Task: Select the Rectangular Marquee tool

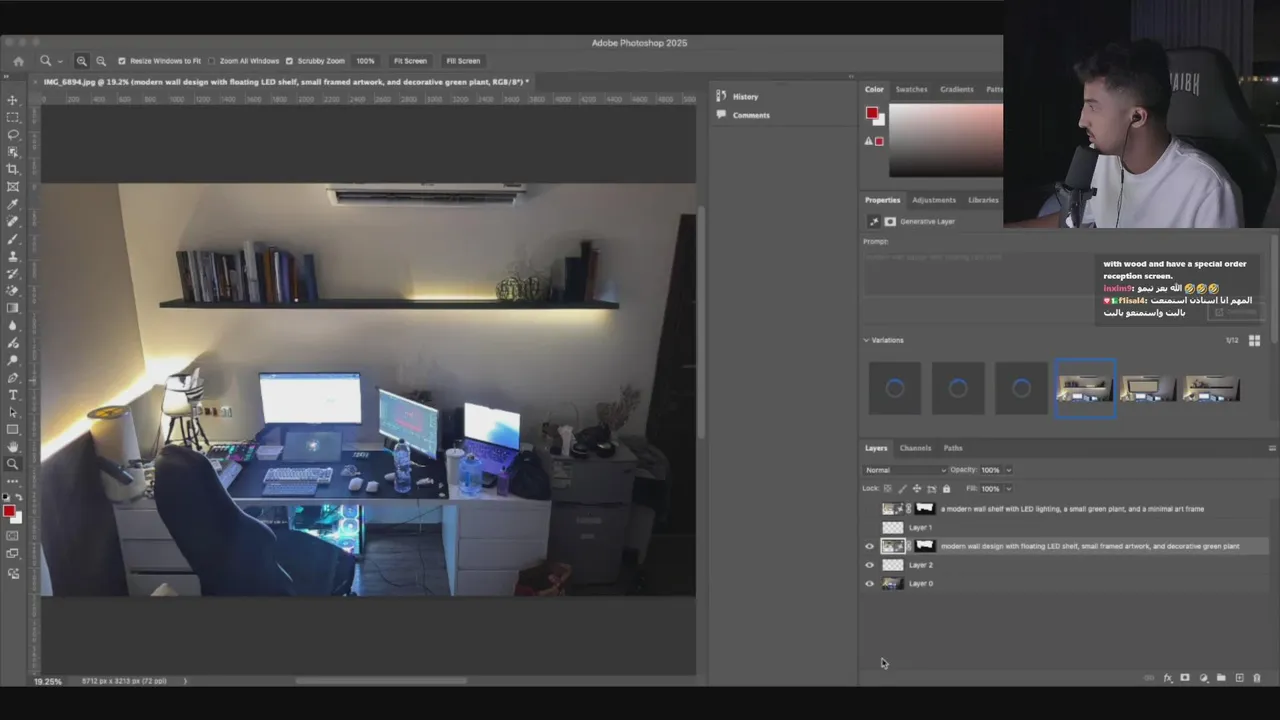Action: [x=13, y=117]
